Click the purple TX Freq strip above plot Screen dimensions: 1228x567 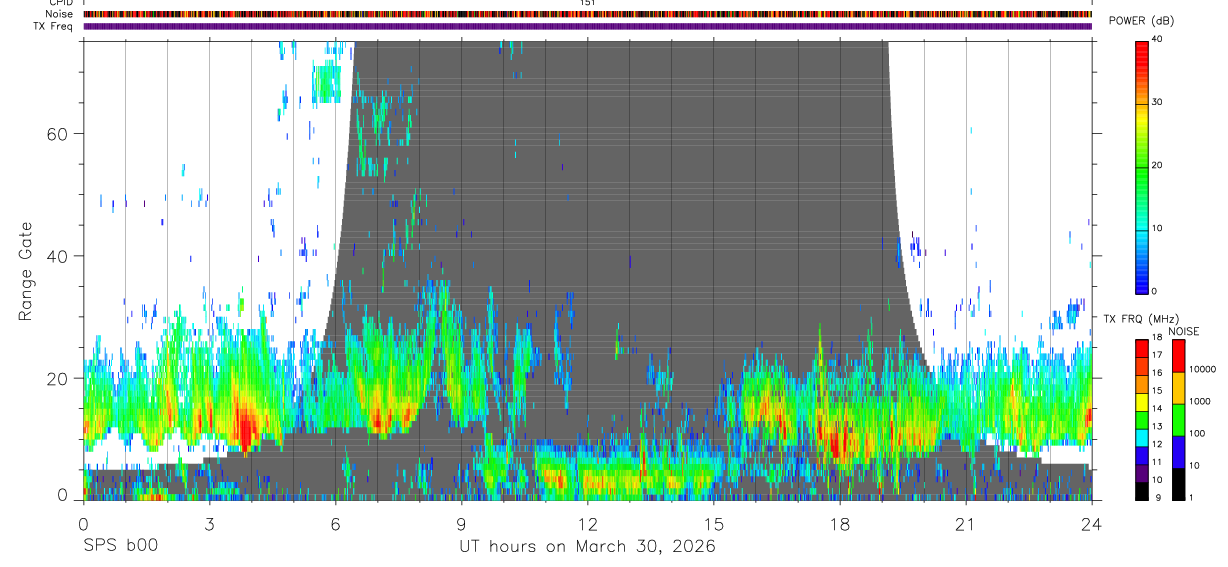(588, 26)
